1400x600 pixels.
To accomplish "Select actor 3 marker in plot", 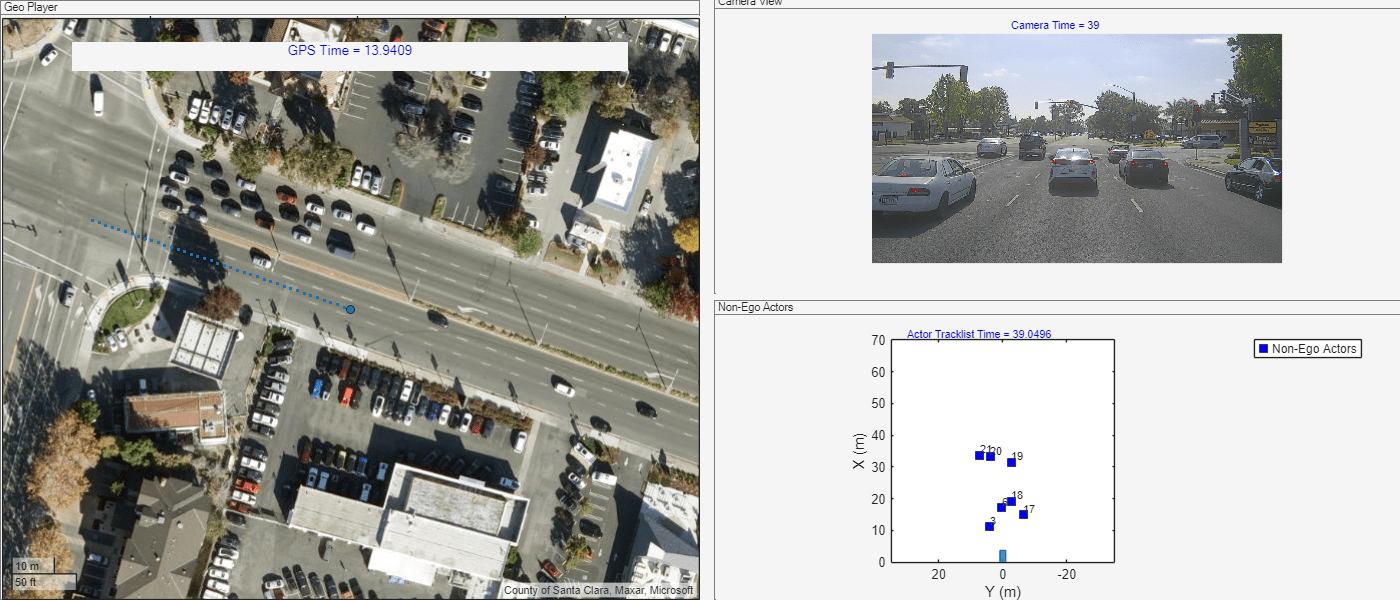I will pos(989,526).
